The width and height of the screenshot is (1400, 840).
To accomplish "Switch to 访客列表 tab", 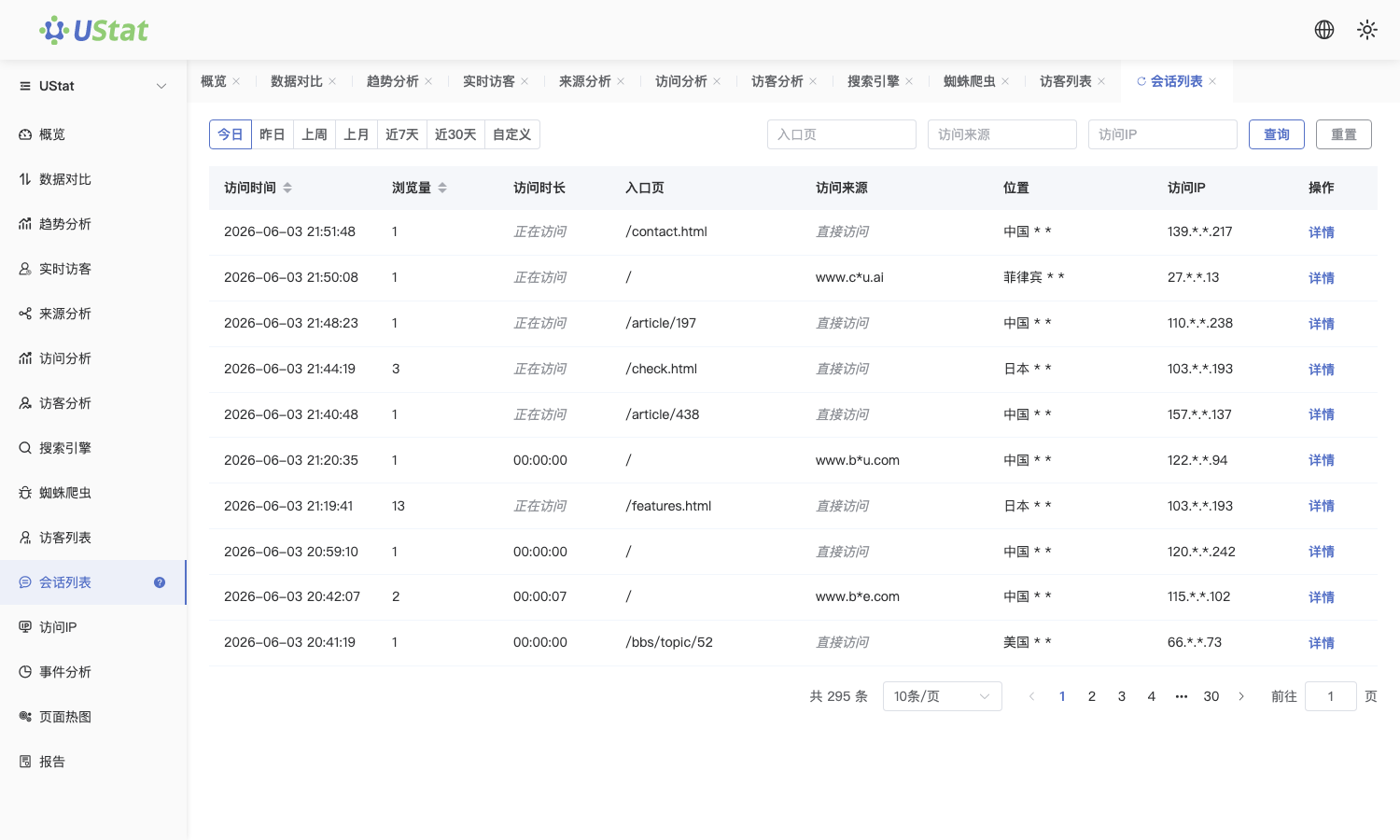I will click(x=1066, y=81).
